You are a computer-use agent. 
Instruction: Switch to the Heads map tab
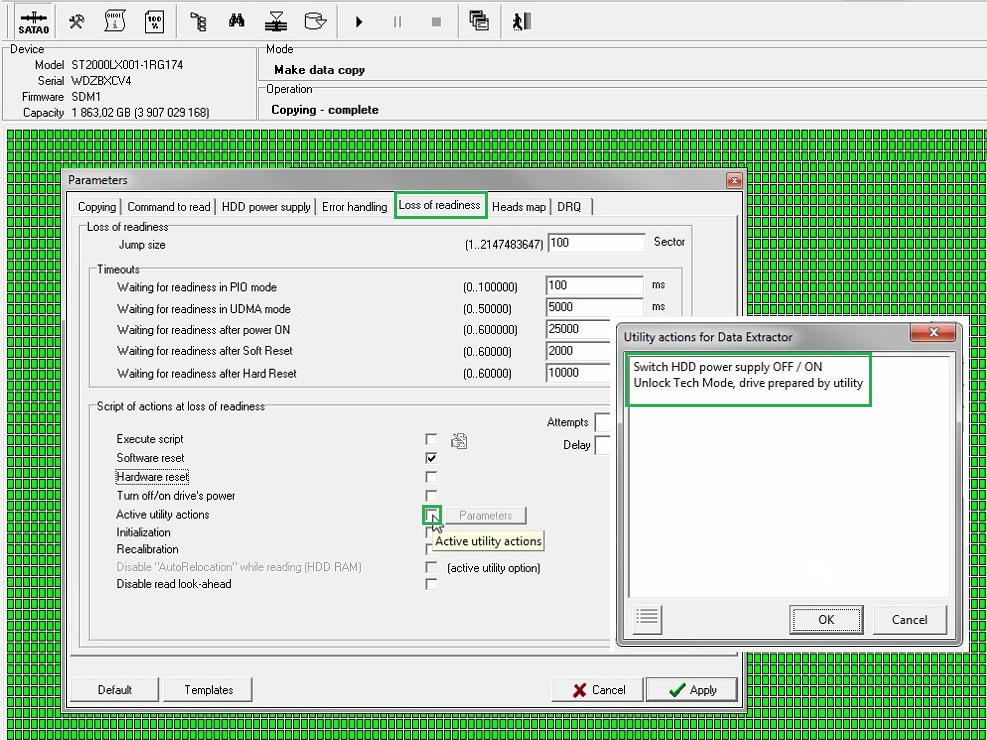pos(519,207)
